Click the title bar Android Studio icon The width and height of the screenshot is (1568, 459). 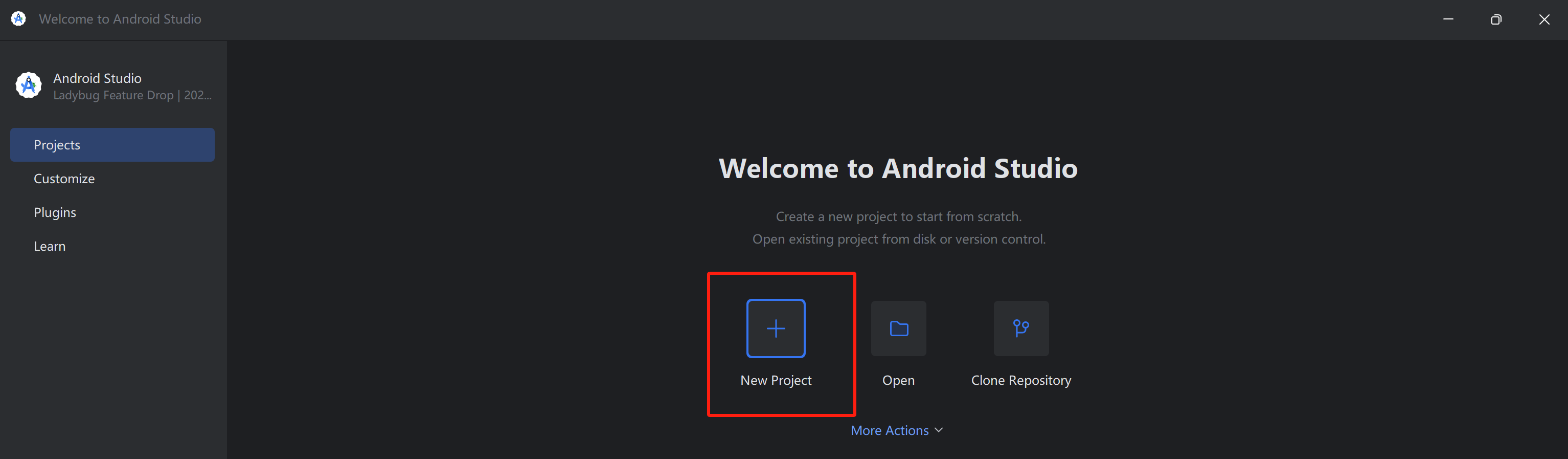point(18,19)
